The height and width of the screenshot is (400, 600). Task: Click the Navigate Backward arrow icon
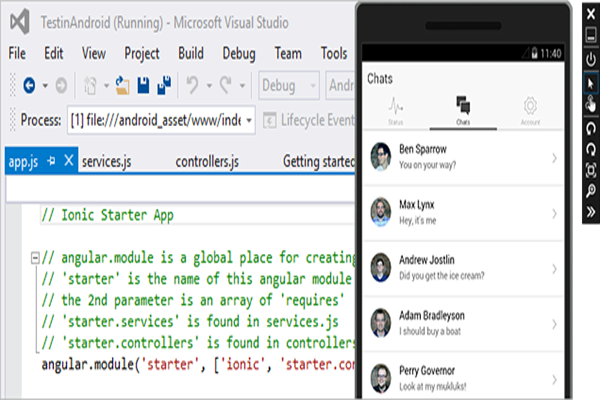29,85
